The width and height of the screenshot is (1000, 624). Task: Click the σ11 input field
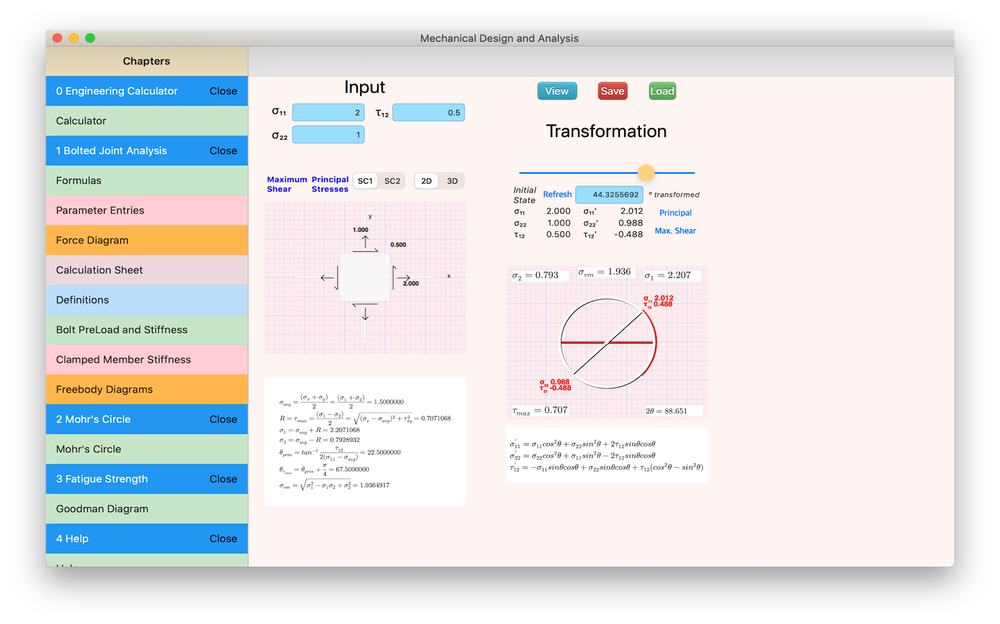coord(328,113)
